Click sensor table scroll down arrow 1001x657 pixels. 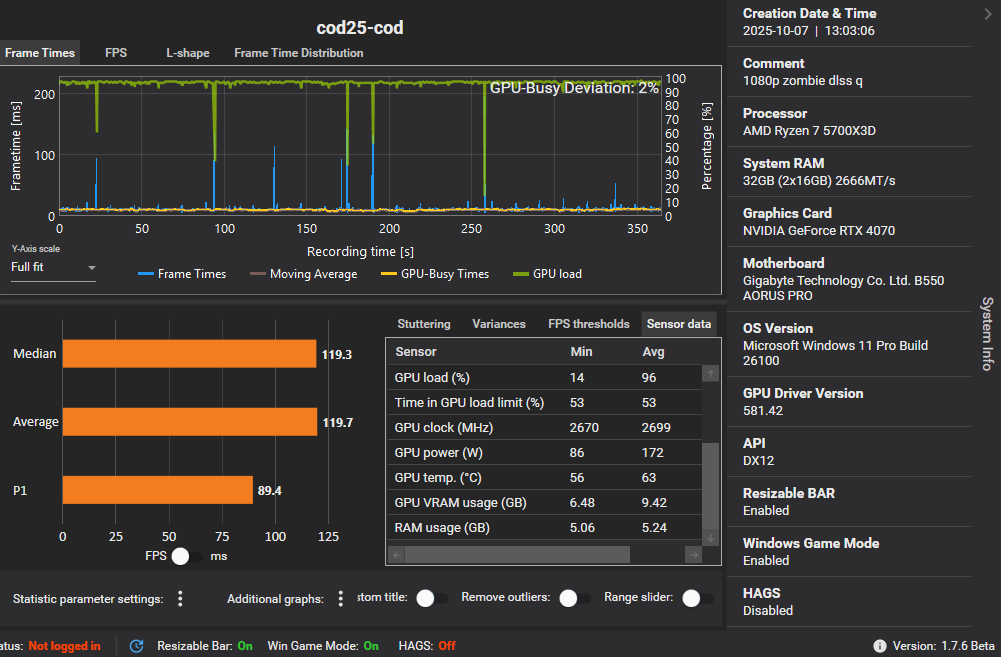(x=711, y=538)
